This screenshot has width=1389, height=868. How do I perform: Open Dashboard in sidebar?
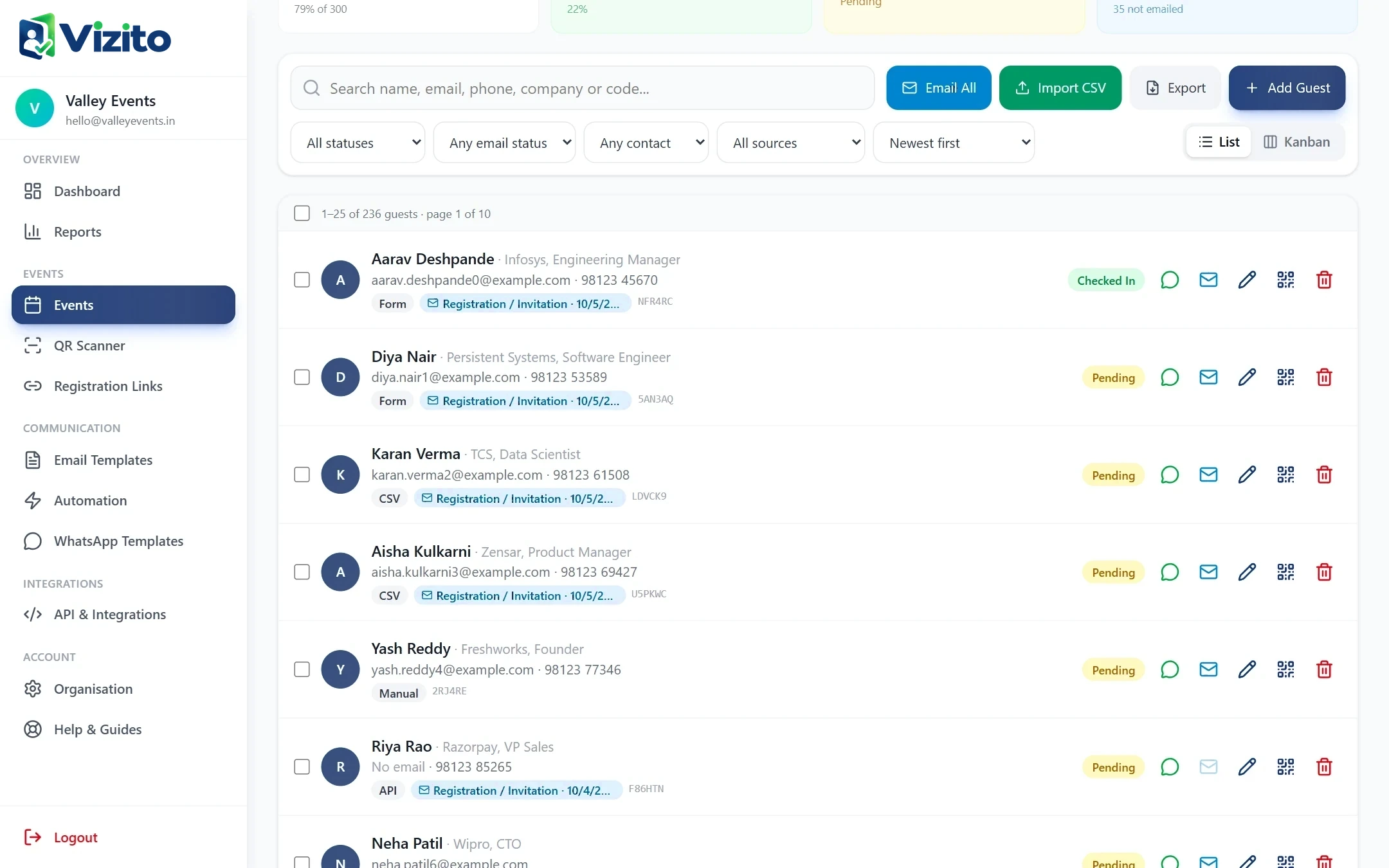click(x=123, y=192)
